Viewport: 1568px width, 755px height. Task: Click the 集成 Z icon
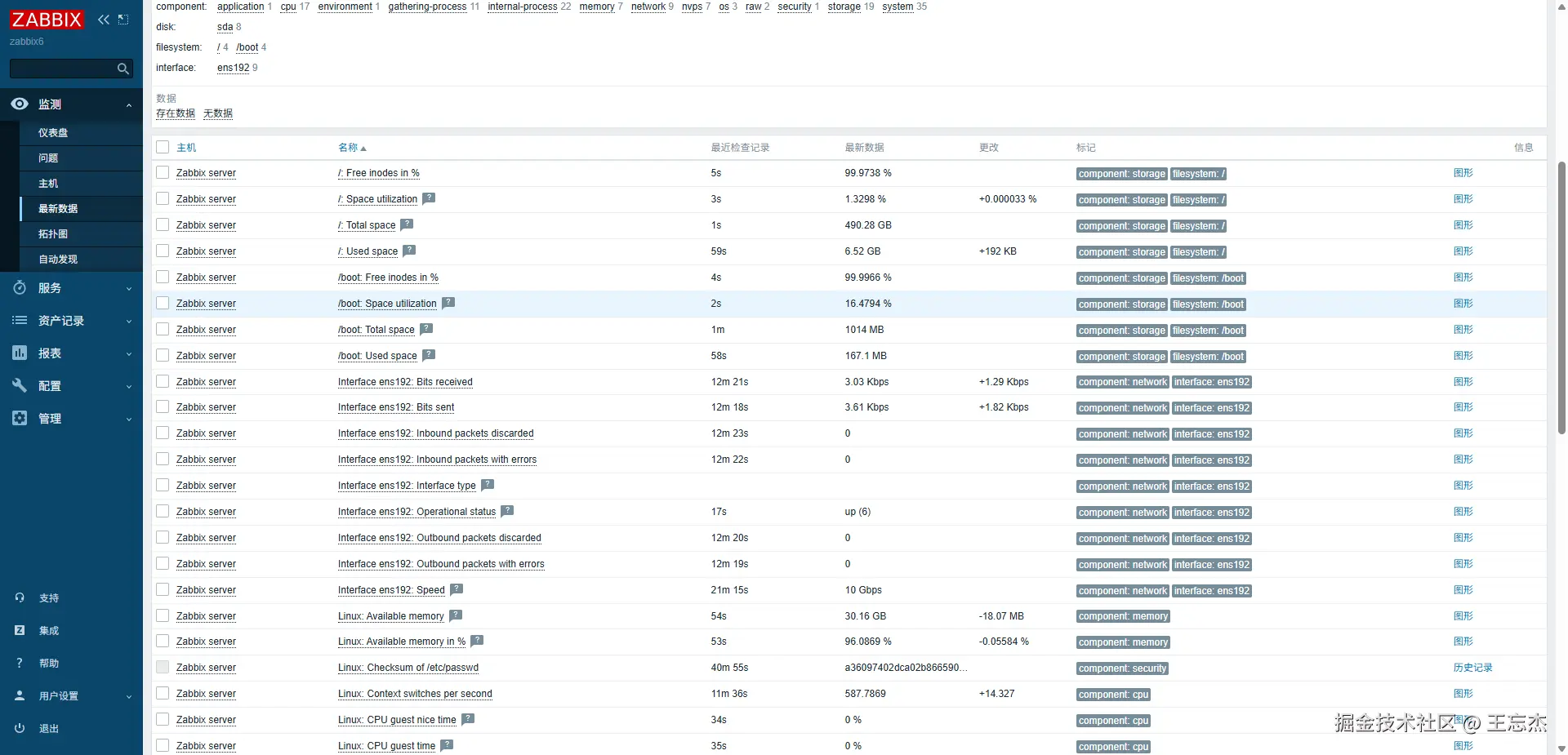(20, 630)
